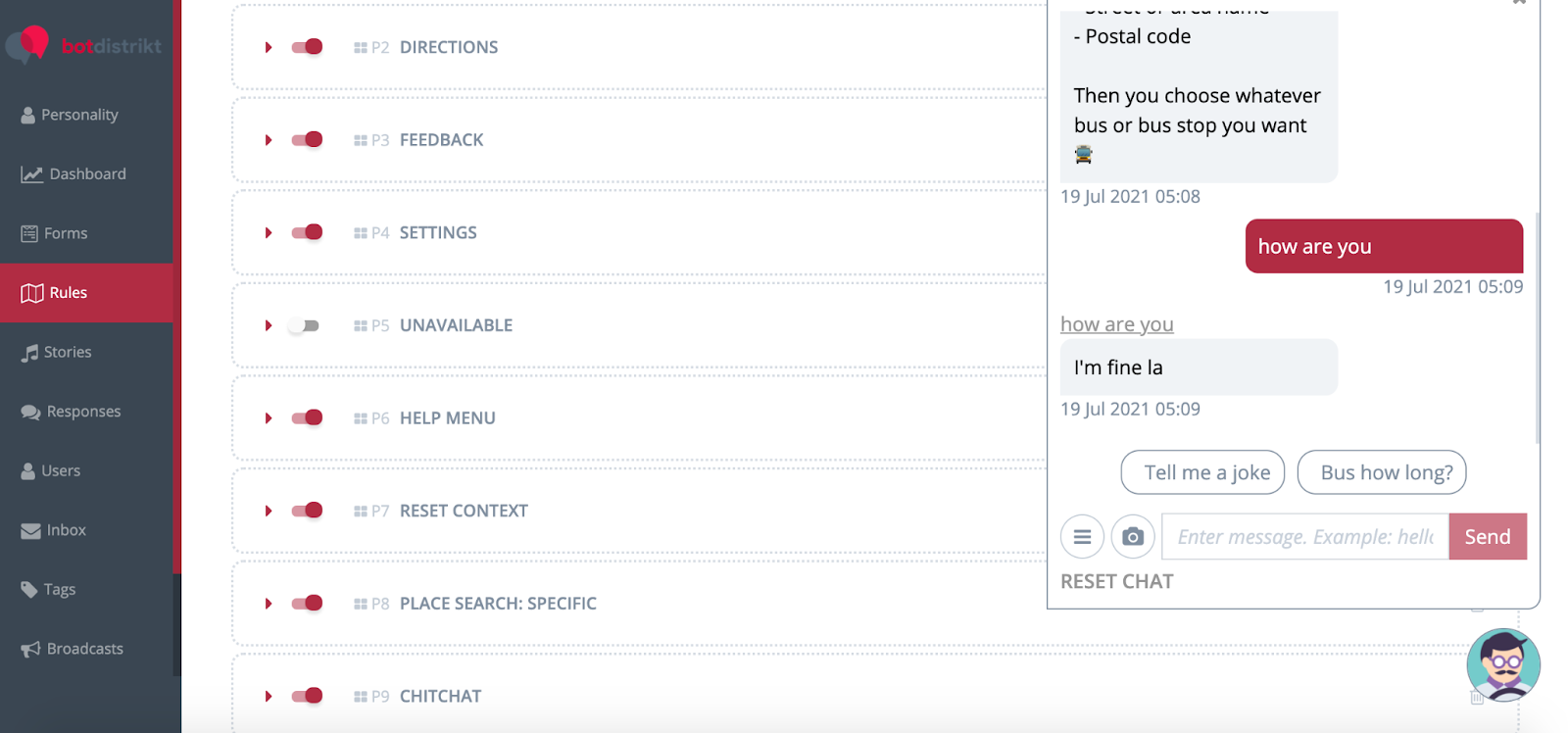Click the drag grid icon beside P6 HELP MENU
1568x733 pixels.
click(x=361, y=418)
